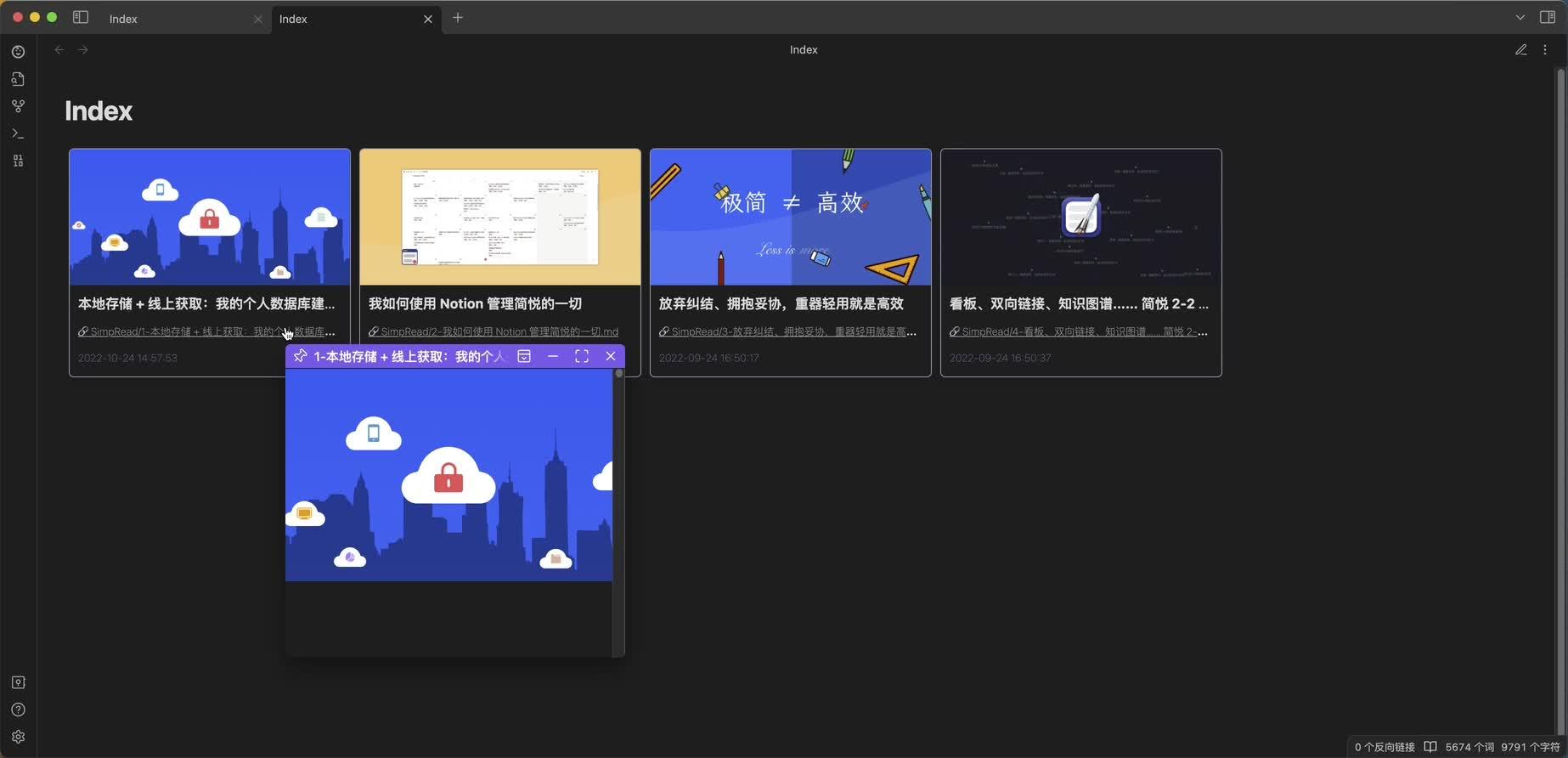Click the card title 本地存储 + 线上获取
Image resolution: width=1568 pixels, height=758 pixels.
206,303
